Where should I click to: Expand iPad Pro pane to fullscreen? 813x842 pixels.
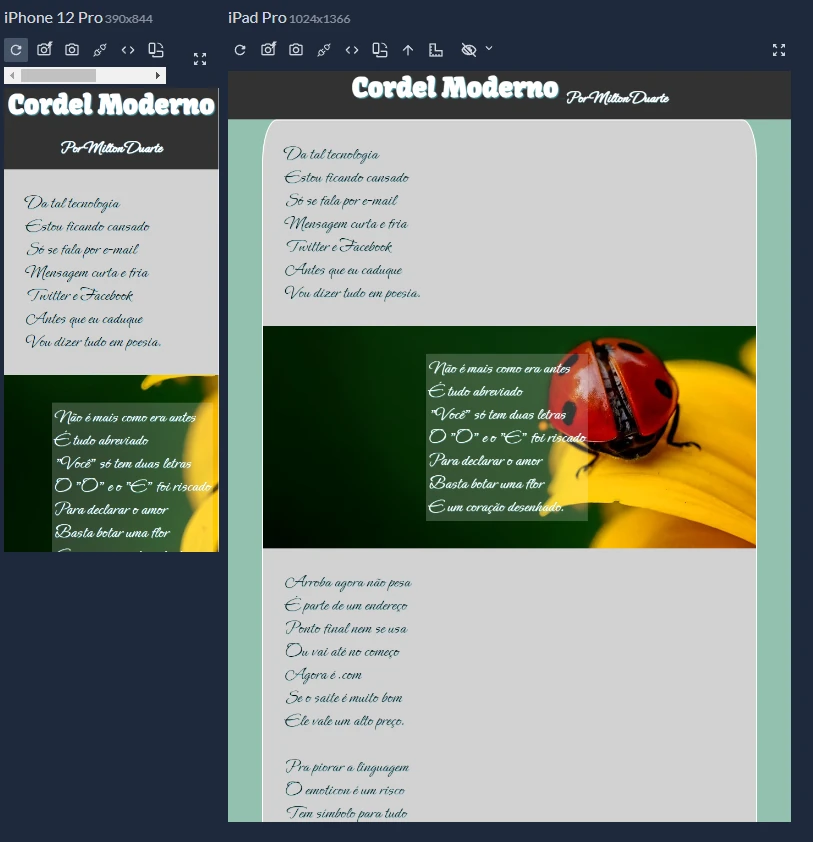pos(779,50)
